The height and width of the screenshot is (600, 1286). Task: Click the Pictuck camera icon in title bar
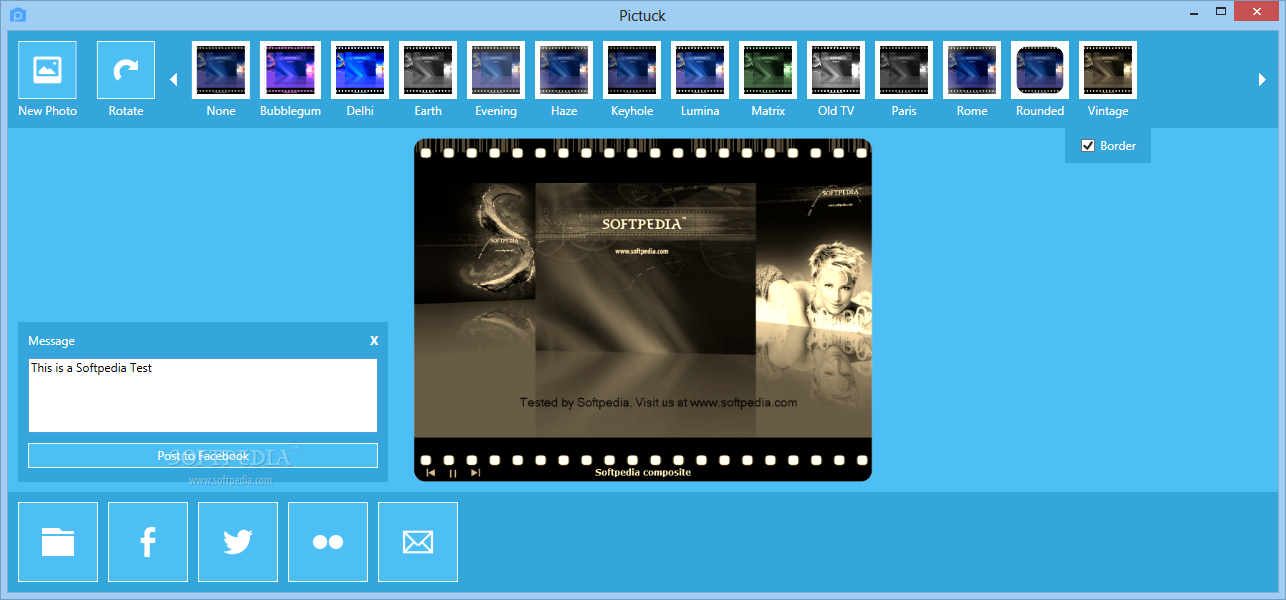(x=17, y=15)
